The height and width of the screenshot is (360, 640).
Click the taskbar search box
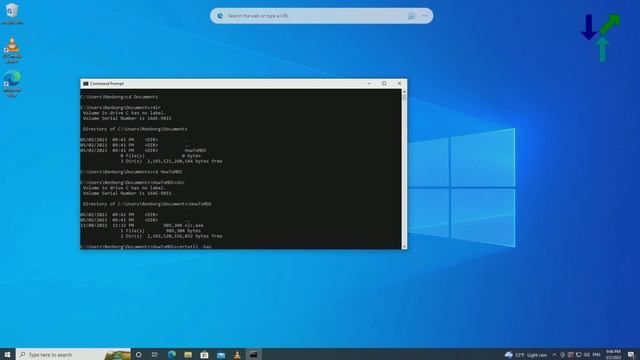click(x=73, y=354)
